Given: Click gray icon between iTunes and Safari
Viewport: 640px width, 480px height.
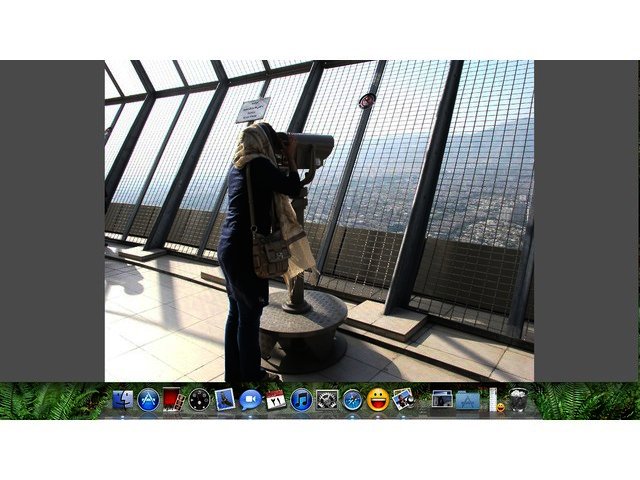Looking at the screenshot, I should [x=327, y=401].
